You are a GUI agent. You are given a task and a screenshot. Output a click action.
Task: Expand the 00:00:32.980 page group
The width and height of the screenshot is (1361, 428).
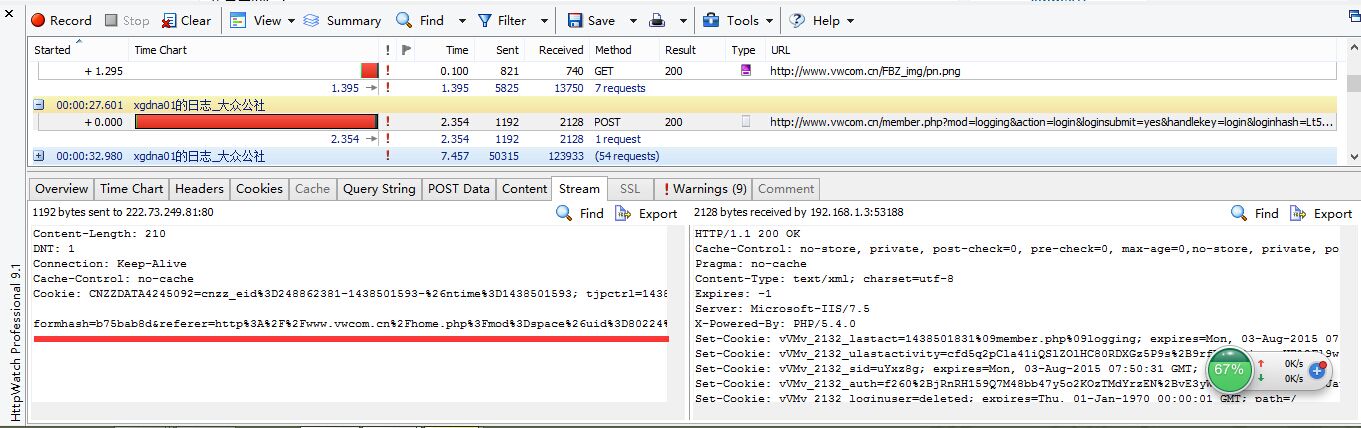[39, 156]
